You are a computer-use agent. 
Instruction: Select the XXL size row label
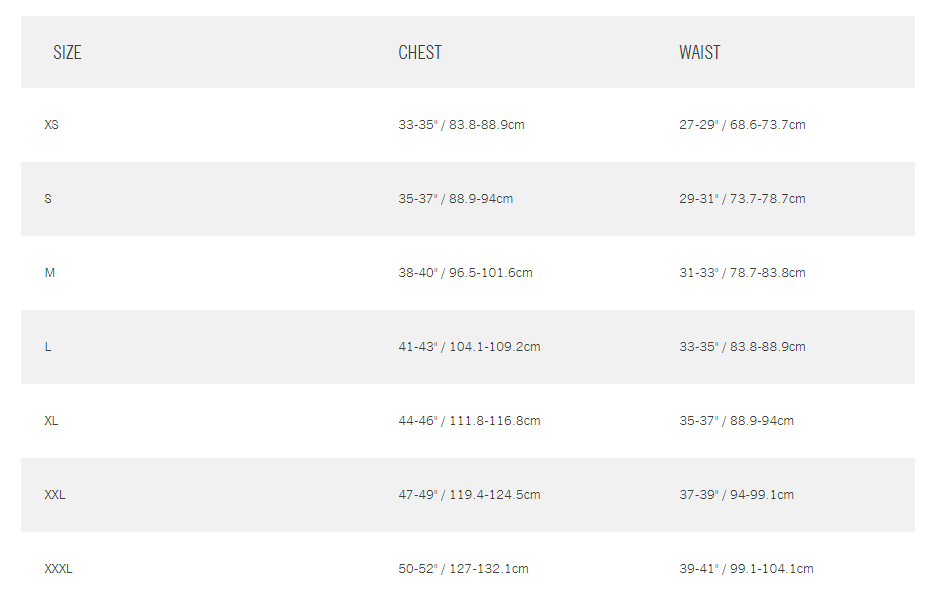pyautogui.click(x=55, y=496)
